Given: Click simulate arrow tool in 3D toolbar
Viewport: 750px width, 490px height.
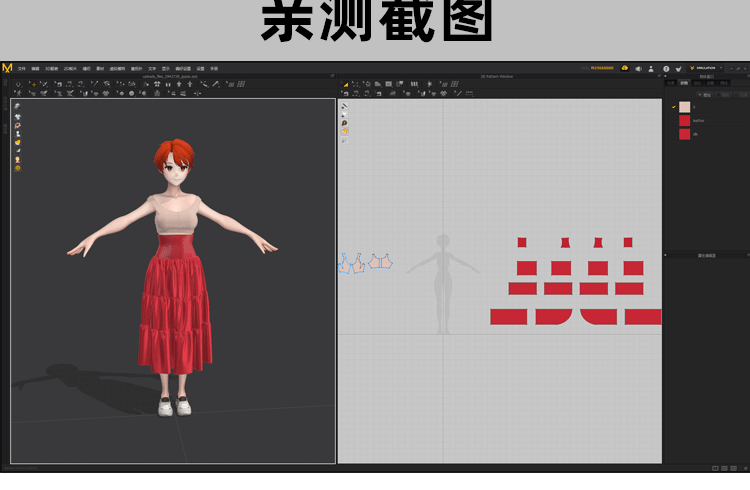Looking at the screenshot, I should (x=18, y=84).
